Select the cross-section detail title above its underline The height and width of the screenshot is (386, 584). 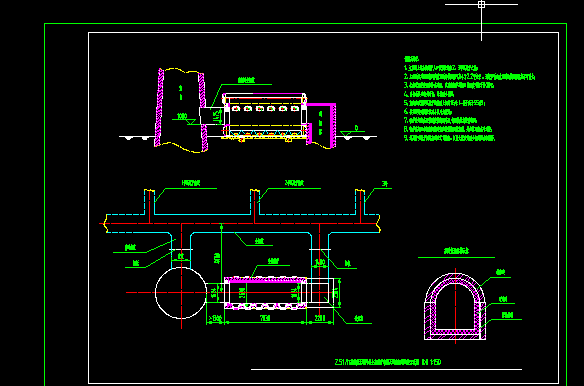(456, 251)
